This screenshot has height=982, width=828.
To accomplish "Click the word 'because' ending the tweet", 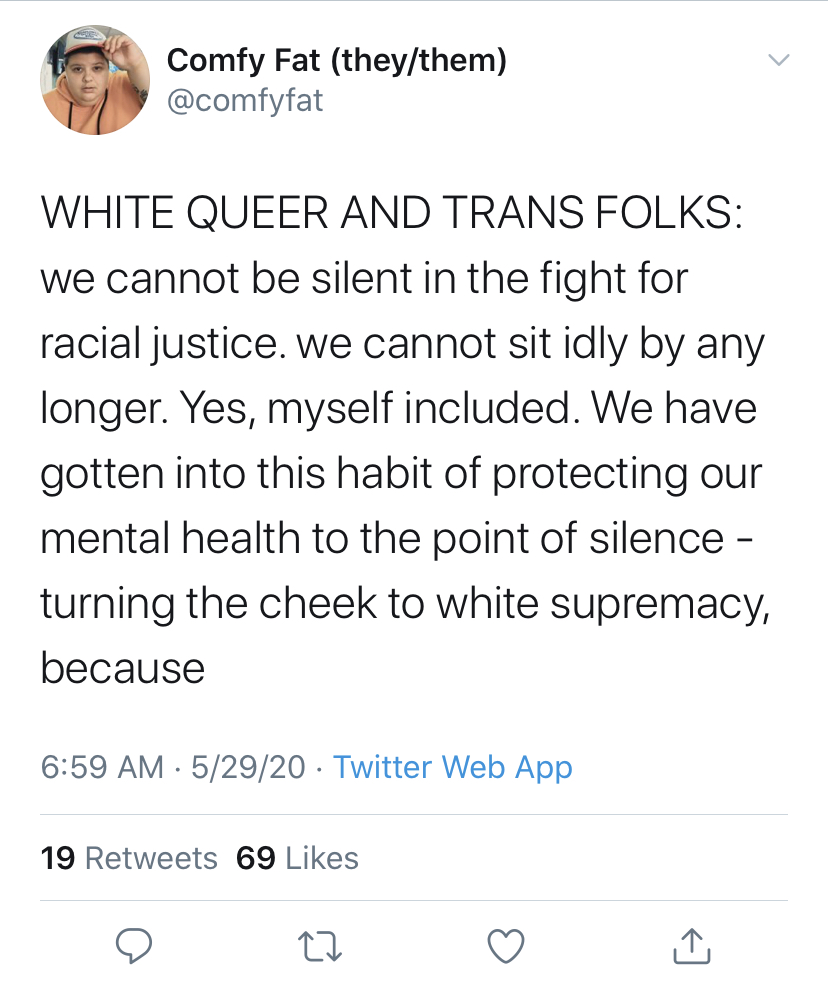I will (x=123, y=668).
